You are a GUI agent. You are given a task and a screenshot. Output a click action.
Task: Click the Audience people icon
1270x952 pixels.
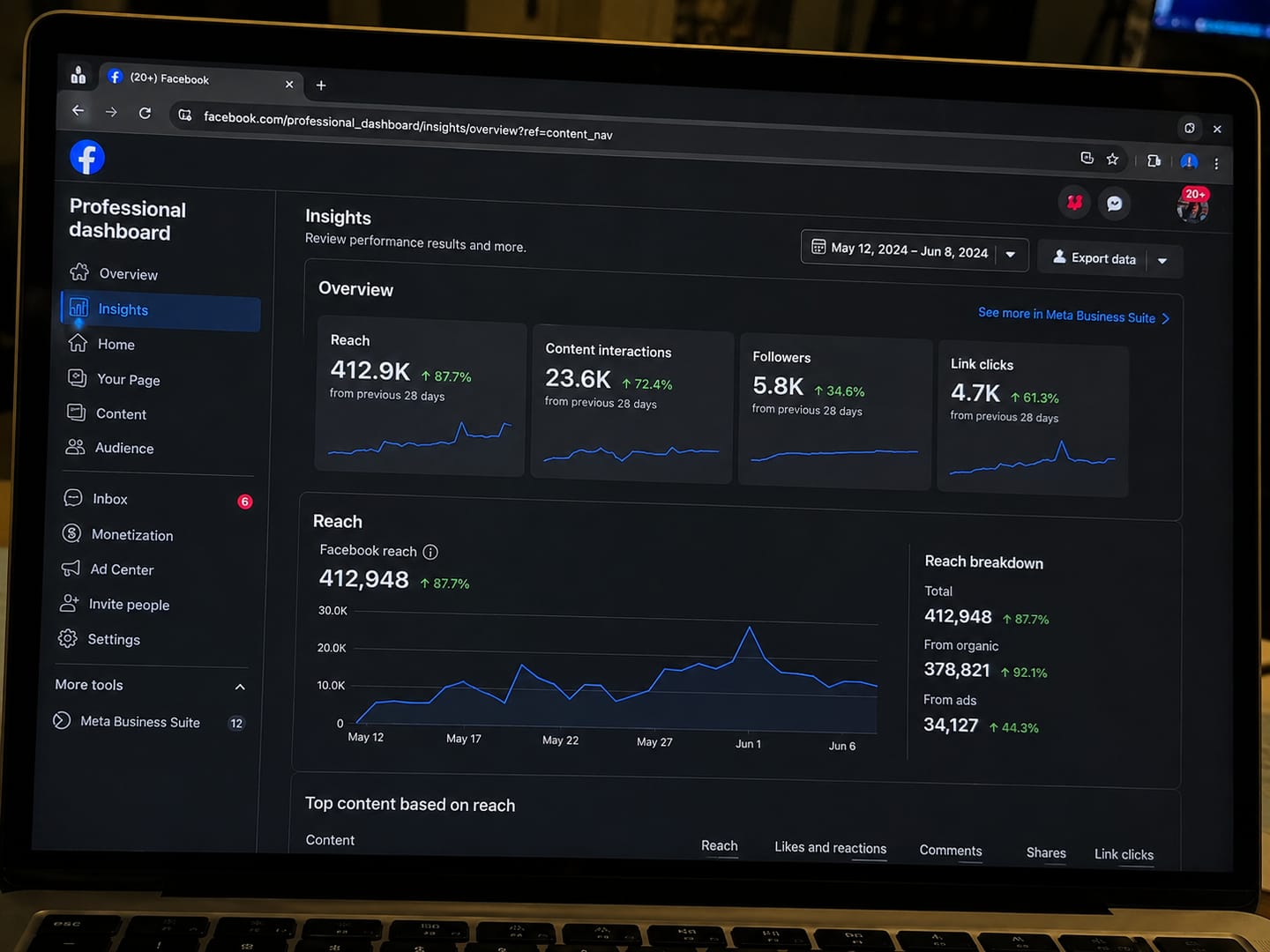pos(76,447)
